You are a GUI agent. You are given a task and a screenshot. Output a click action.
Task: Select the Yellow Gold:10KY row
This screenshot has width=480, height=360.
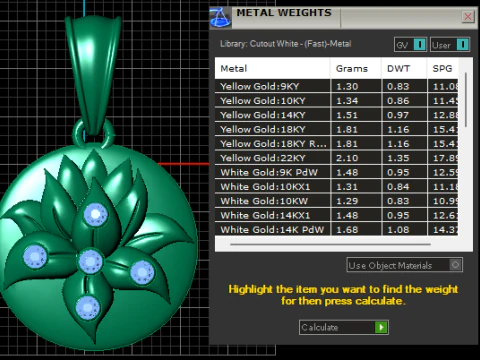(336, 101)
